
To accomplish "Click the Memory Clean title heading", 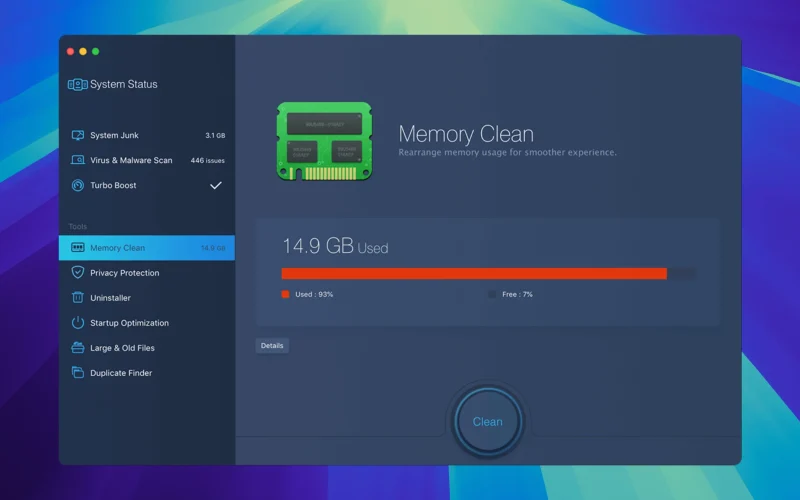I will coord(466,134).
